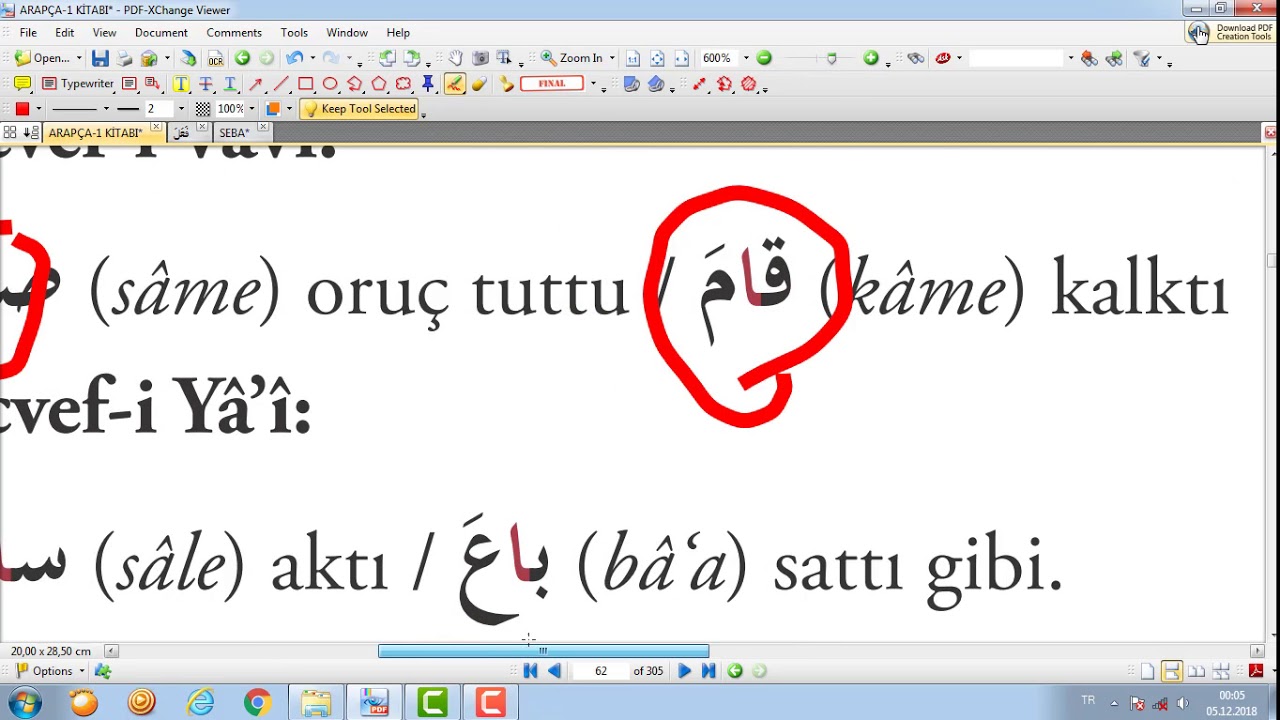This screenshot has height=720, width=1280.
Task: Go to the next page
Action: pyautogui.click(x=684, y=671)
